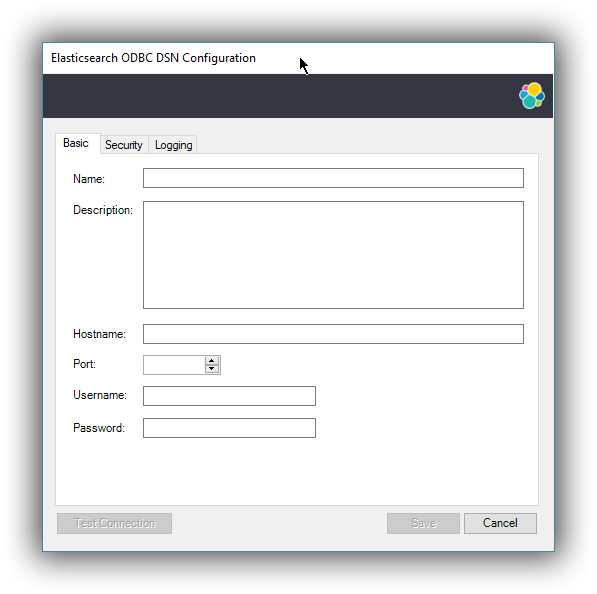Focus the Name input field
The height and width of the screenshot is (594, 597).
[x=333, y=178]
